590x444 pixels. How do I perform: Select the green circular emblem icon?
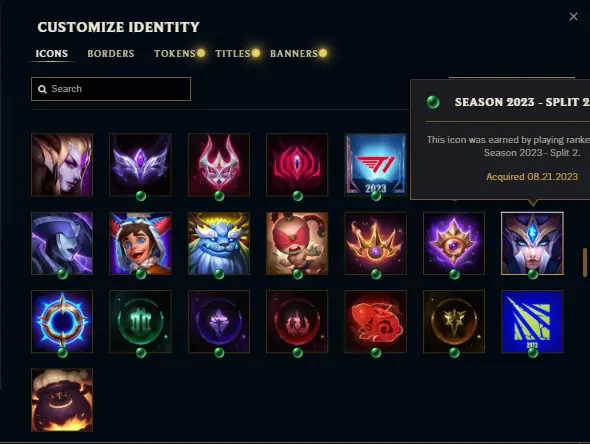click(x=140, y=321)
